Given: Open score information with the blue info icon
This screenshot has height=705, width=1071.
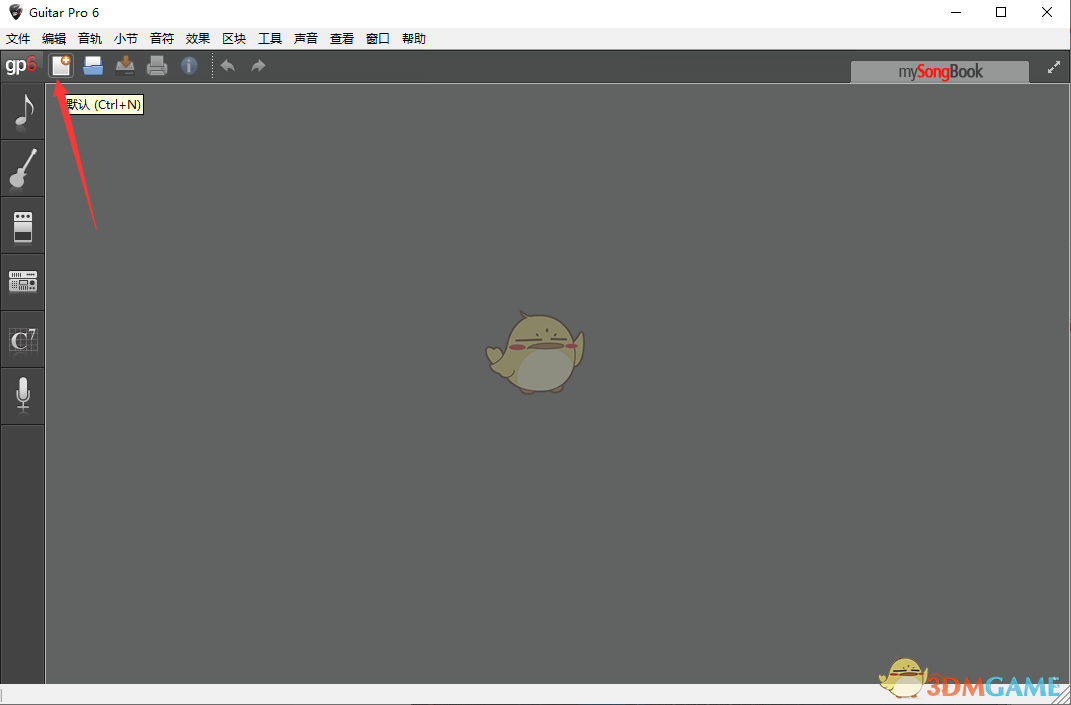Looking at the screenshot, I should (x=189, y=66).
